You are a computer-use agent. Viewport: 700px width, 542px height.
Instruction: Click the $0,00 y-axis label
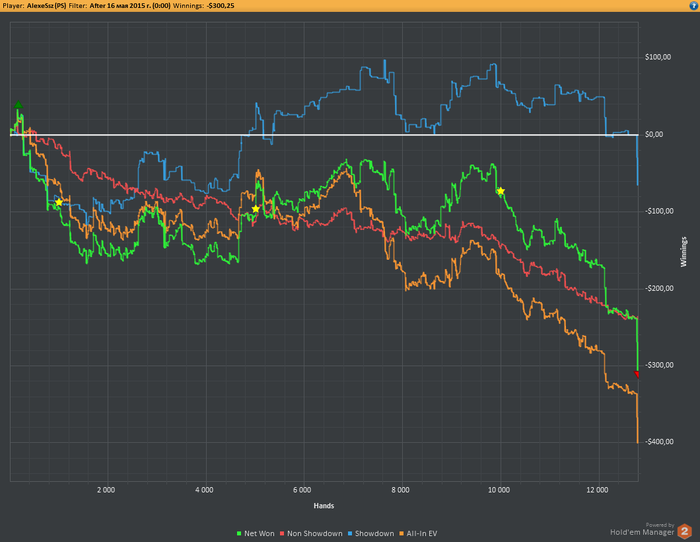click(654, 134)
